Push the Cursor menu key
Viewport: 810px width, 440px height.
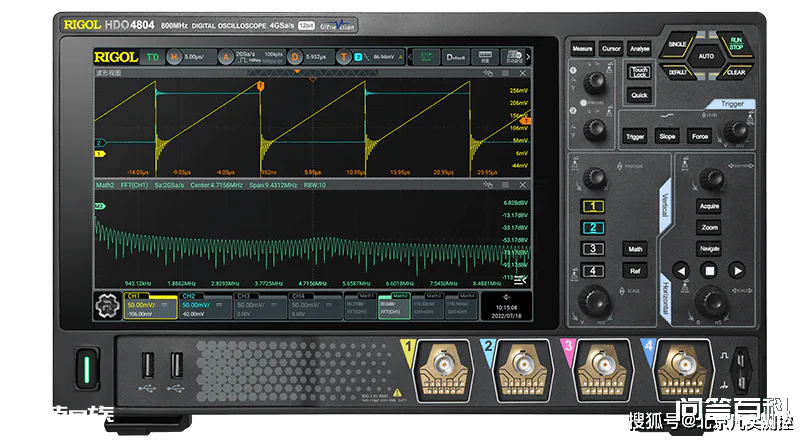[611, 49]
